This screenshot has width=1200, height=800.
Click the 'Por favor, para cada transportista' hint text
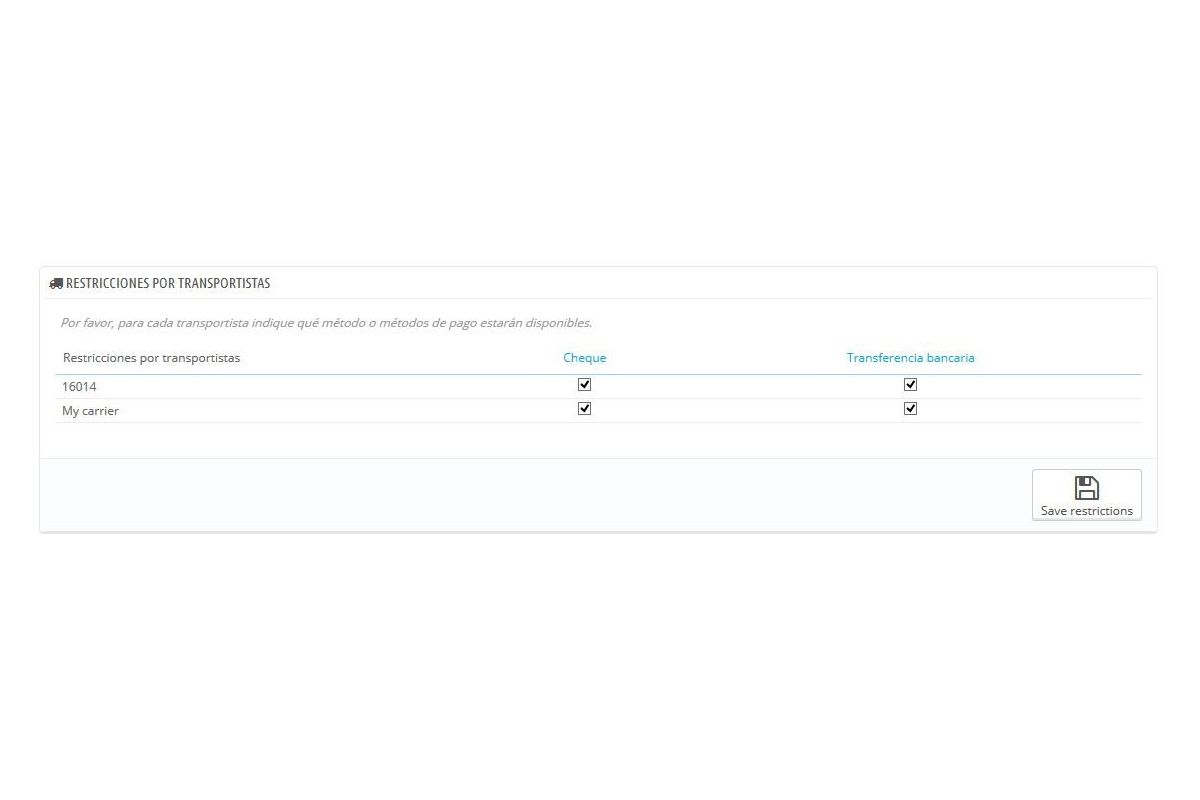[x=326, y=323]
